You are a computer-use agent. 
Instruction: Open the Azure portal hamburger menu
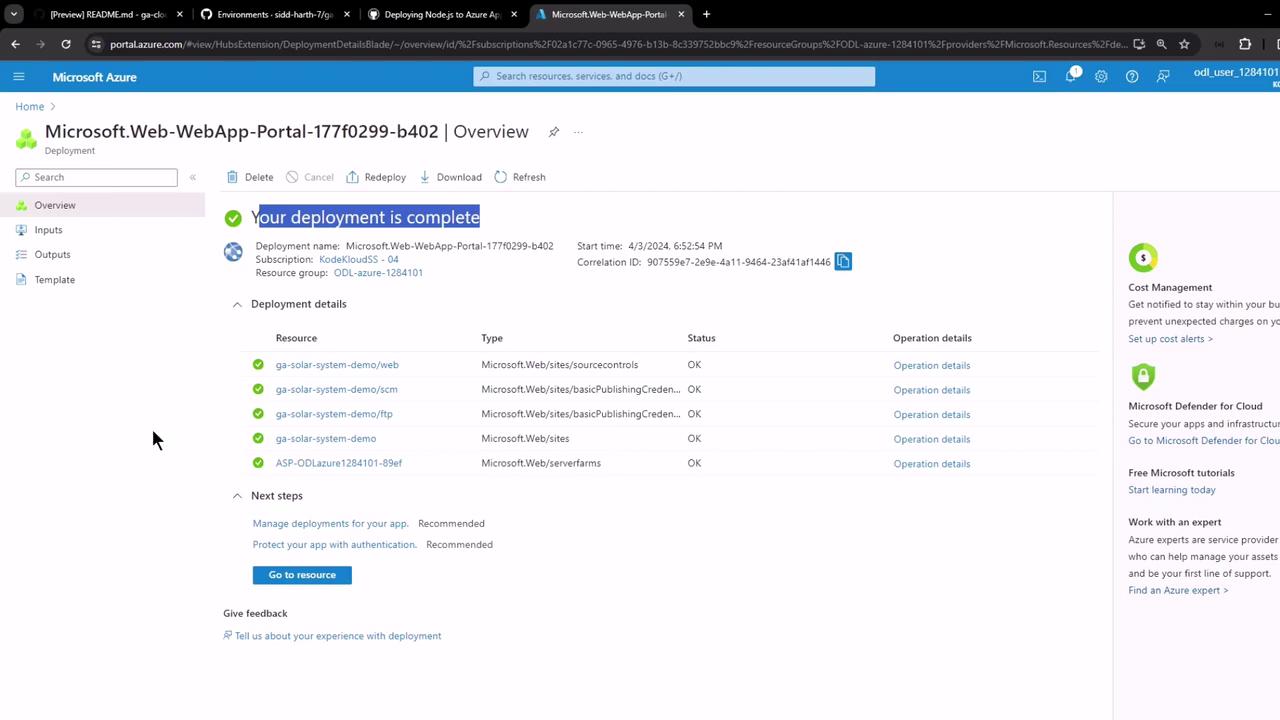[19, 76]
